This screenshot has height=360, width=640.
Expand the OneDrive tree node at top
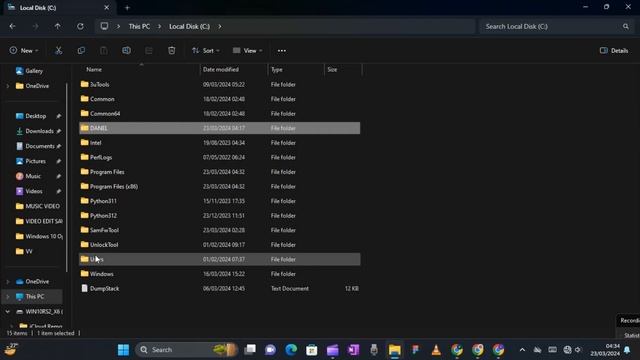pyautogui.click(x=8, y=86)
